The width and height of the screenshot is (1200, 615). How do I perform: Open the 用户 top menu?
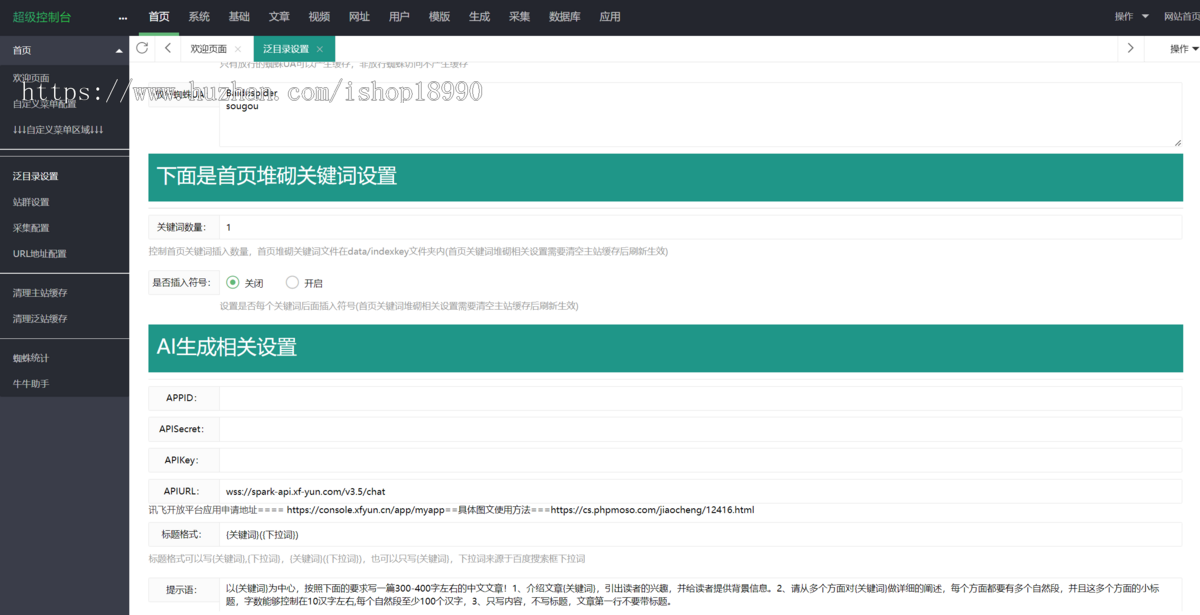point(399,17)
